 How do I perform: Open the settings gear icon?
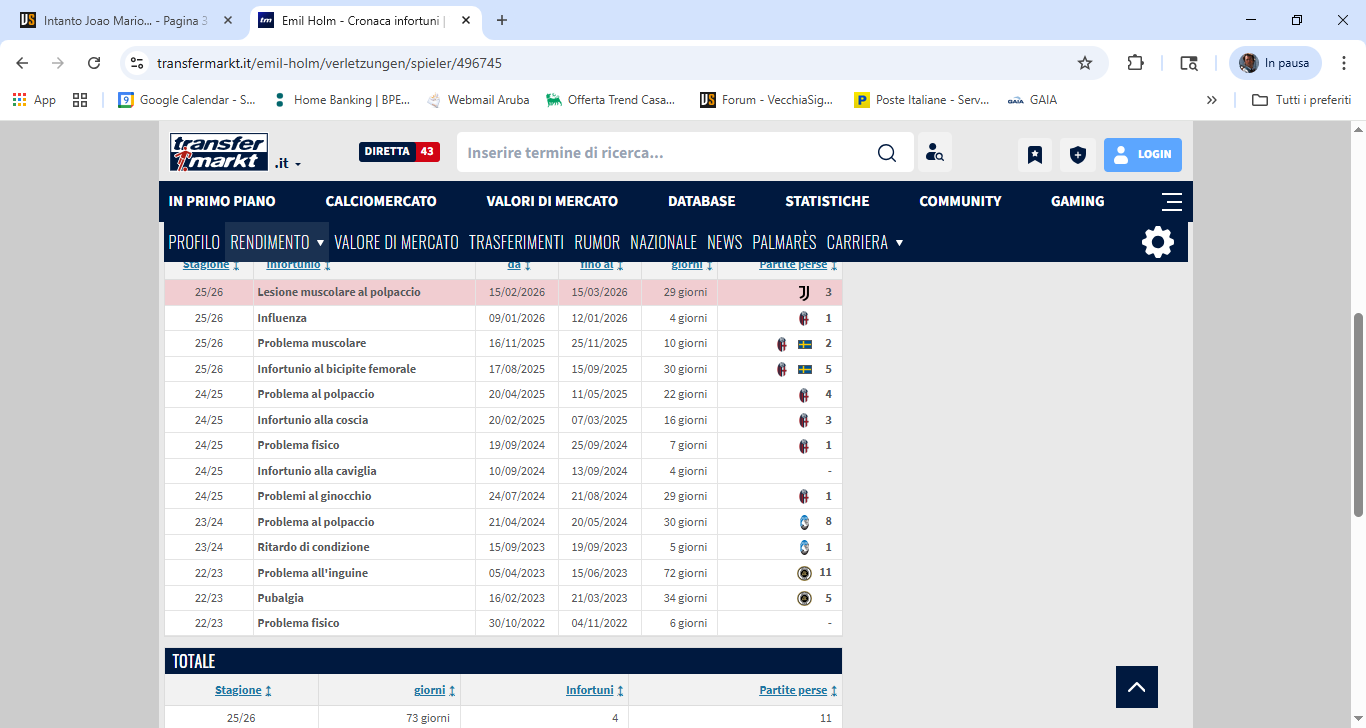[x=1157, y=242]
